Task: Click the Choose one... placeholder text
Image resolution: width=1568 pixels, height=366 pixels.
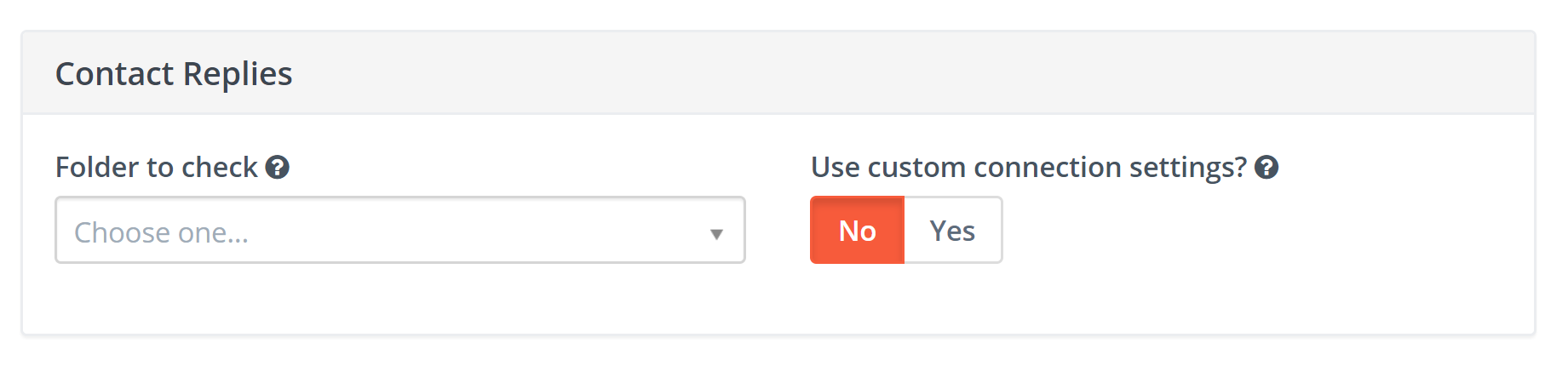Action: [x=161, y=232]
